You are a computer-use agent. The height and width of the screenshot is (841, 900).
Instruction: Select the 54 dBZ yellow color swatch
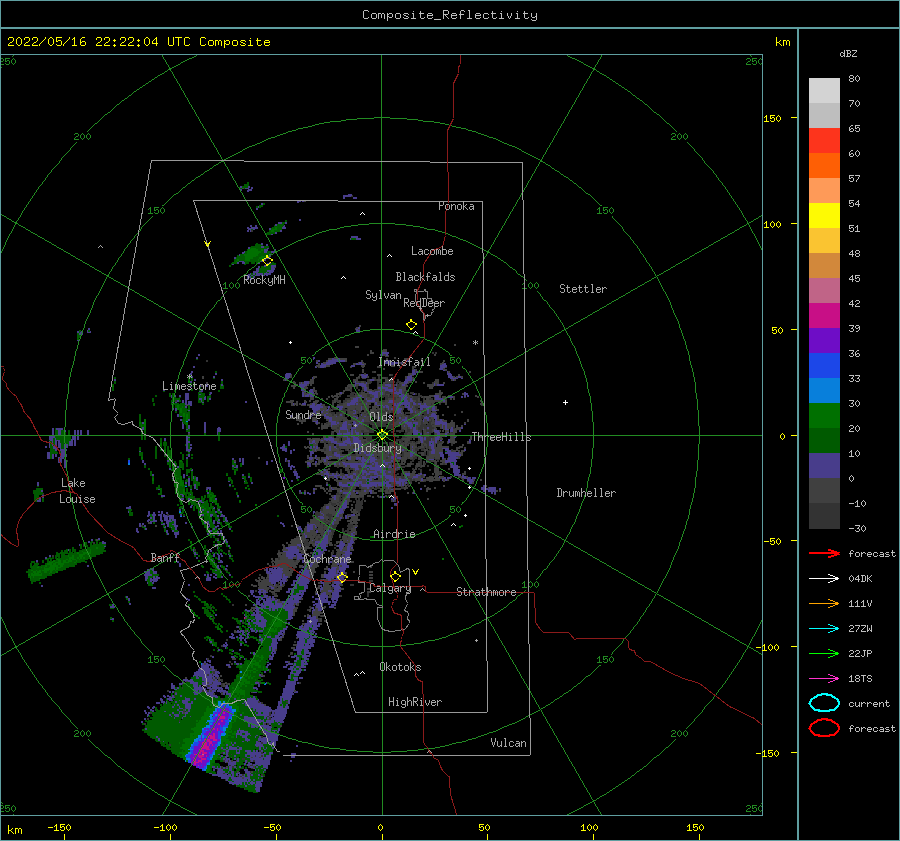[x=824, y=216]
